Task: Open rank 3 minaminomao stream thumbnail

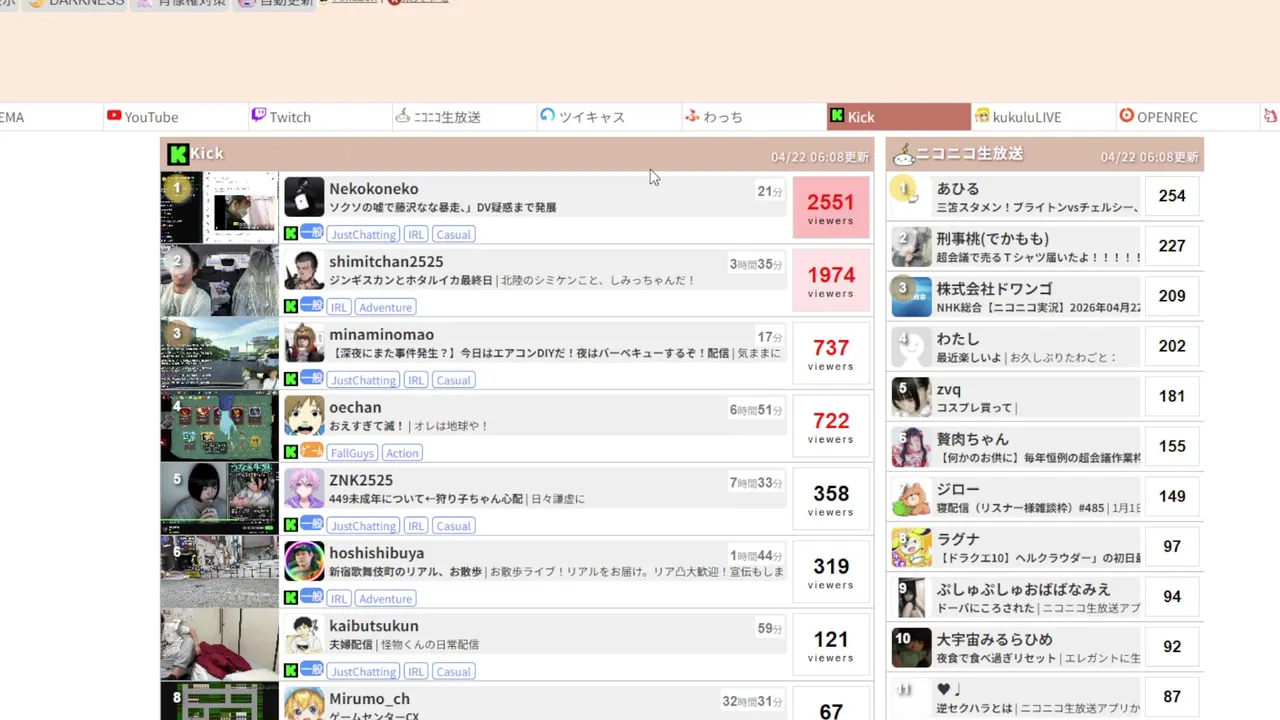Action: coord(219,353)
